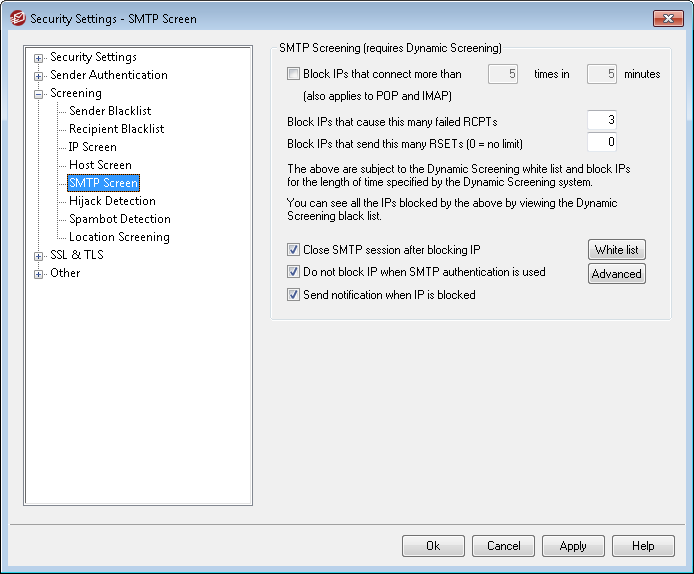The image size is (694, 574).
Task: Expand the Sender Authentication tree node
Action: 39,76
